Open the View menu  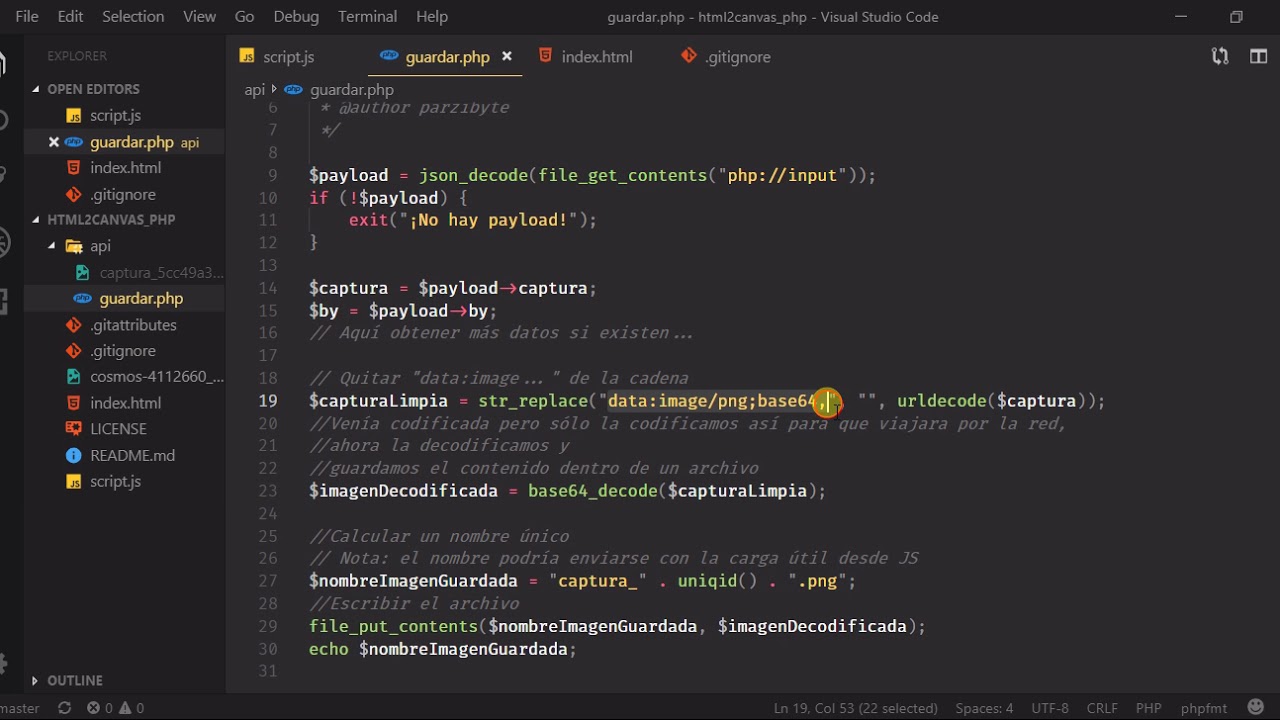[x=199, y=16]
